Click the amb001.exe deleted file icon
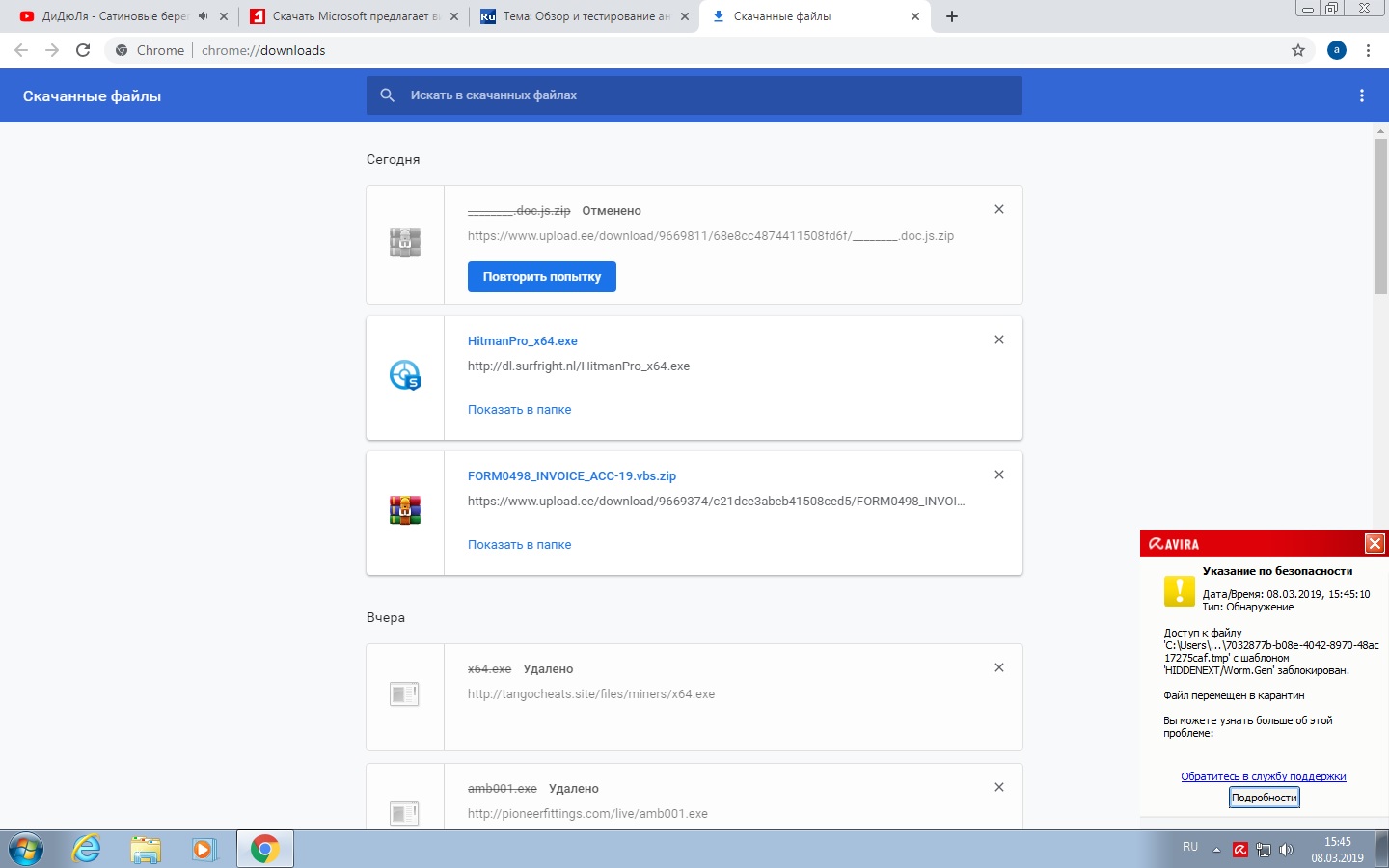The width and height of the screenshot is (1389, 868). [x=404, y=813]
